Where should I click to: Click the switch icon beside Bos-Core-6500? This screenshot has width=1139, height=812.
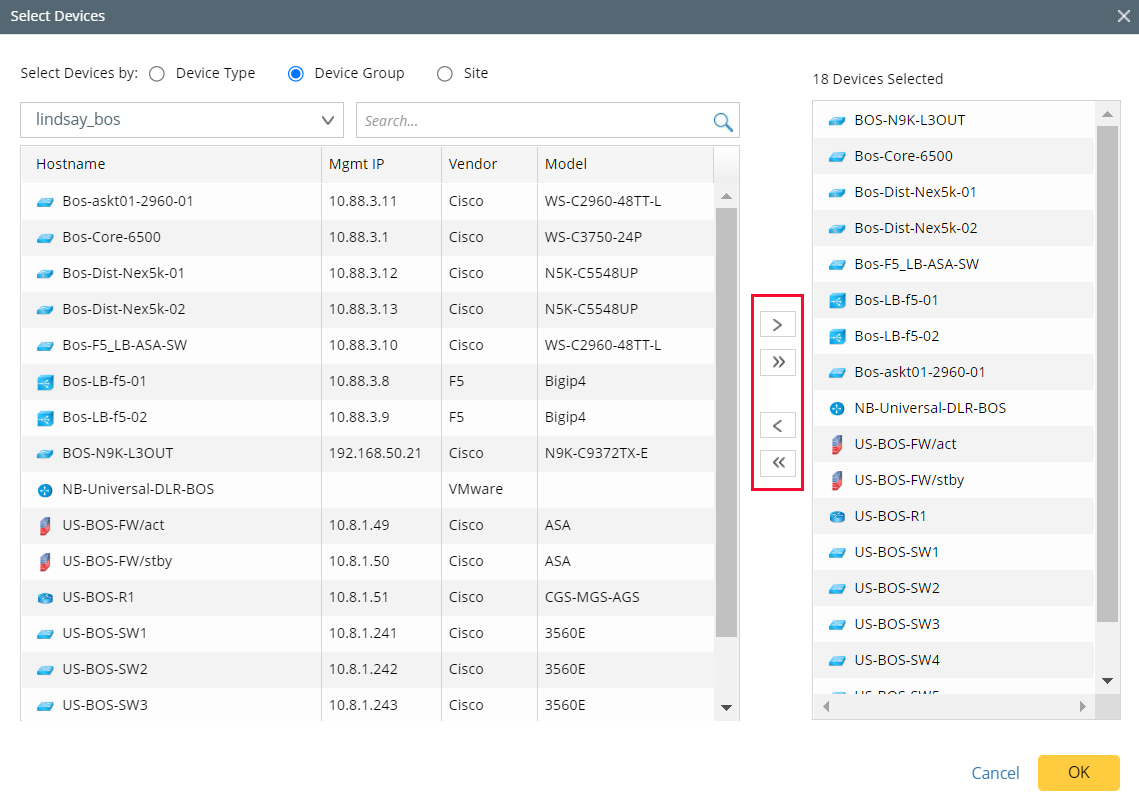click(x=43, y=237)
